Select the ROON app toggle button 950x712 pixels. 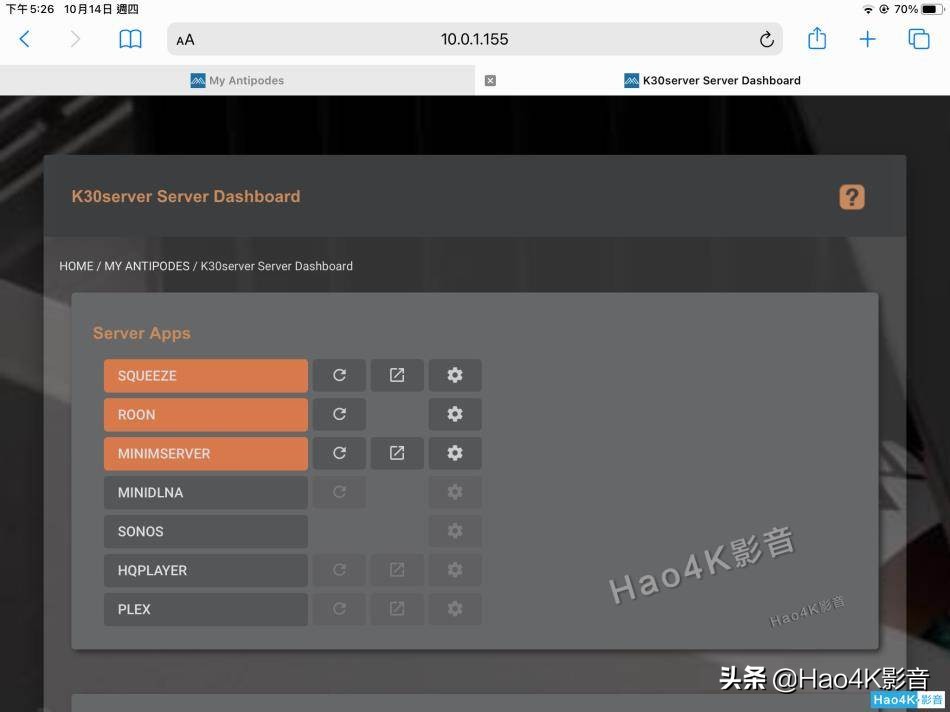(205, 413)
